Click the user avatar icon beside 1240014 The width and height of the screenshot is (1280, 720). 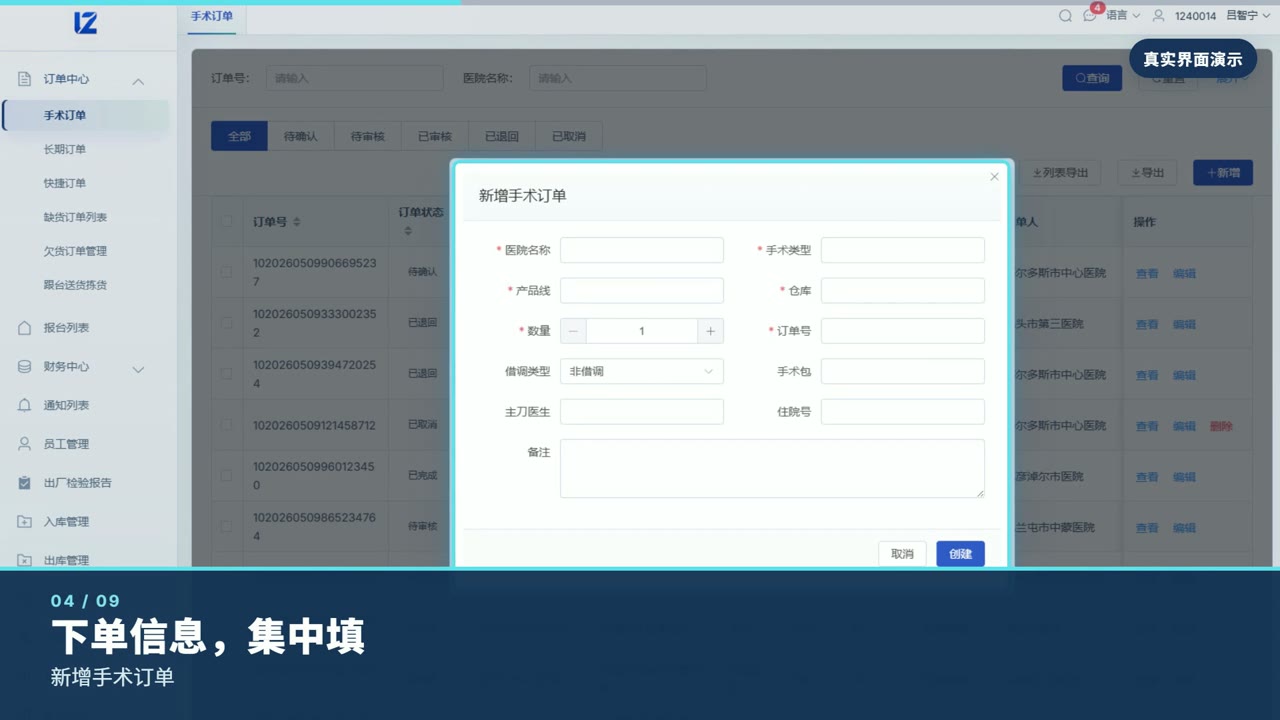click(1159, 16)
